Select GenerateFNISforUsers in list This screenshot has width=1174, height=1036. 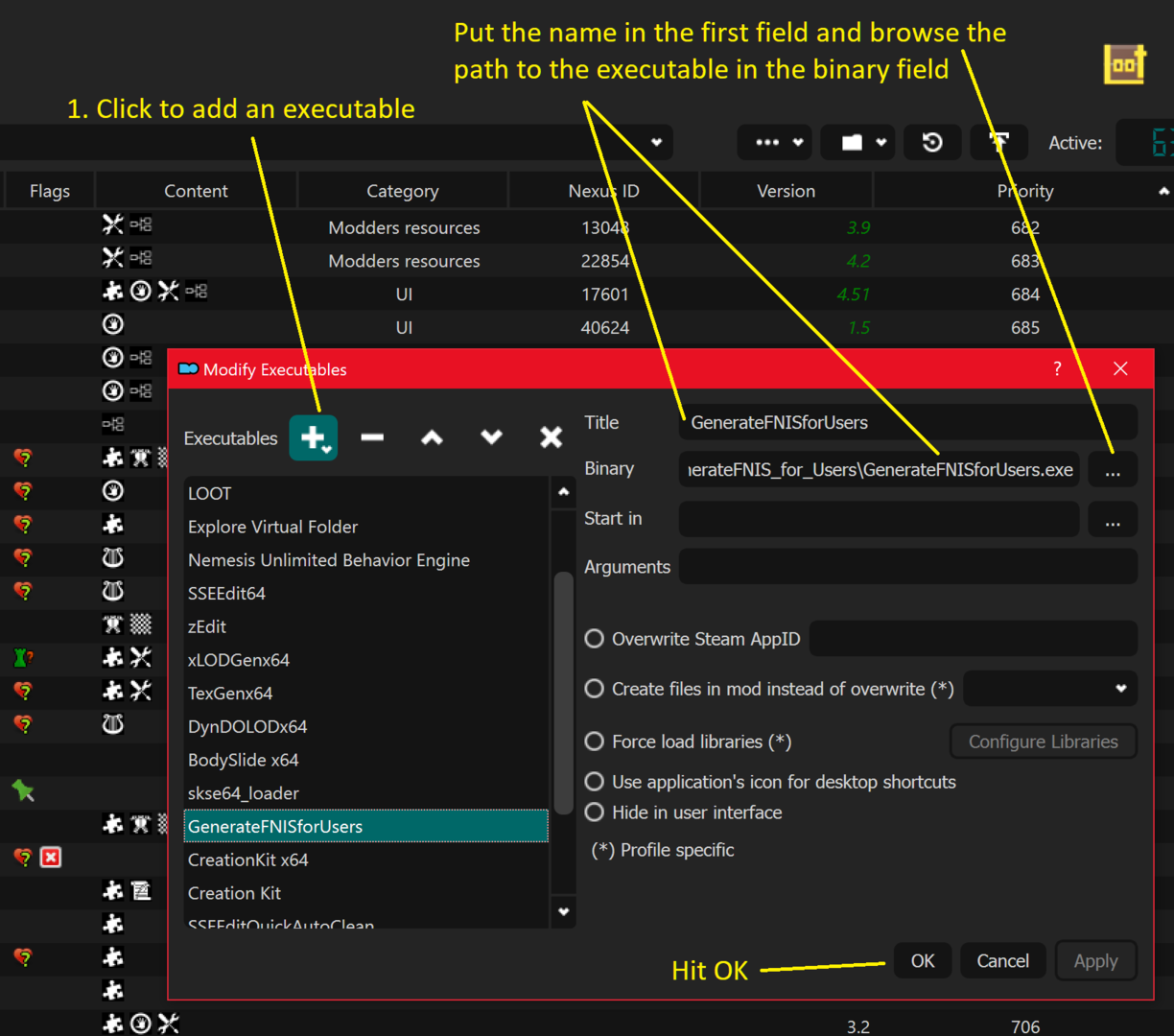click(x=366, y=826)
